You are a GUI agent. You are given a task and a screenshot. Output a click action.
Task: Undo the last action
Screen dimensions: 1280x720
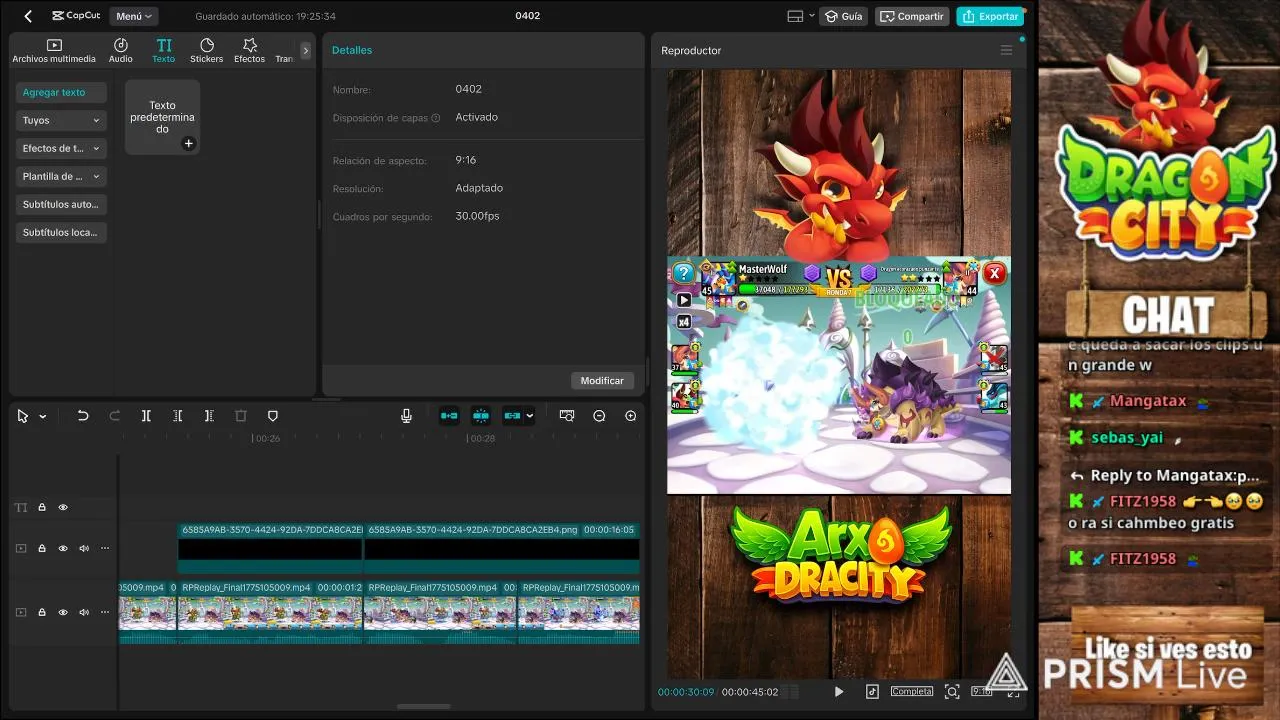[83, 416]
